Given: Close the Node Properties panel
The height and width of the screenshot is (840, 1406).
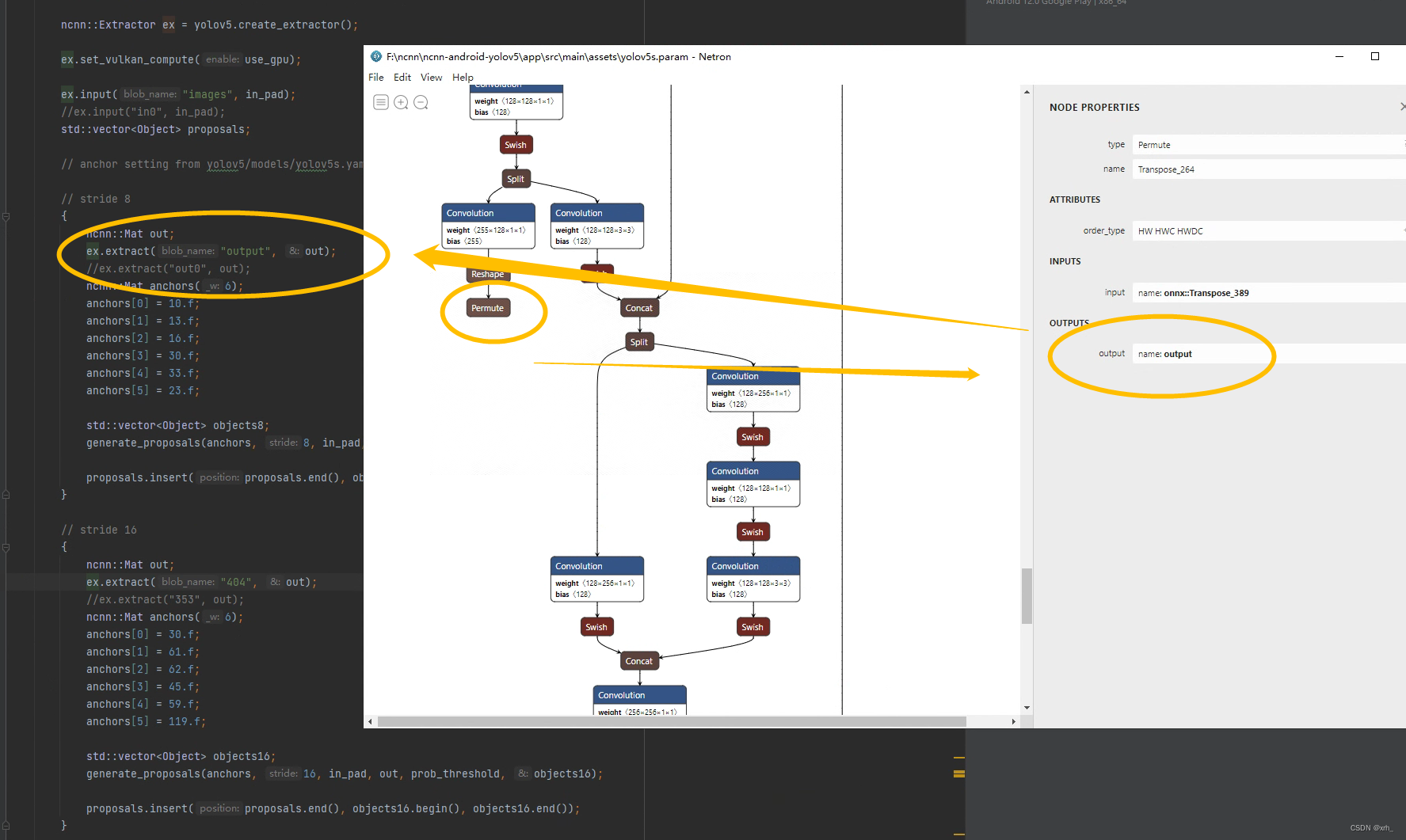Looking at the screenshot, I should tap(1402, 107).
